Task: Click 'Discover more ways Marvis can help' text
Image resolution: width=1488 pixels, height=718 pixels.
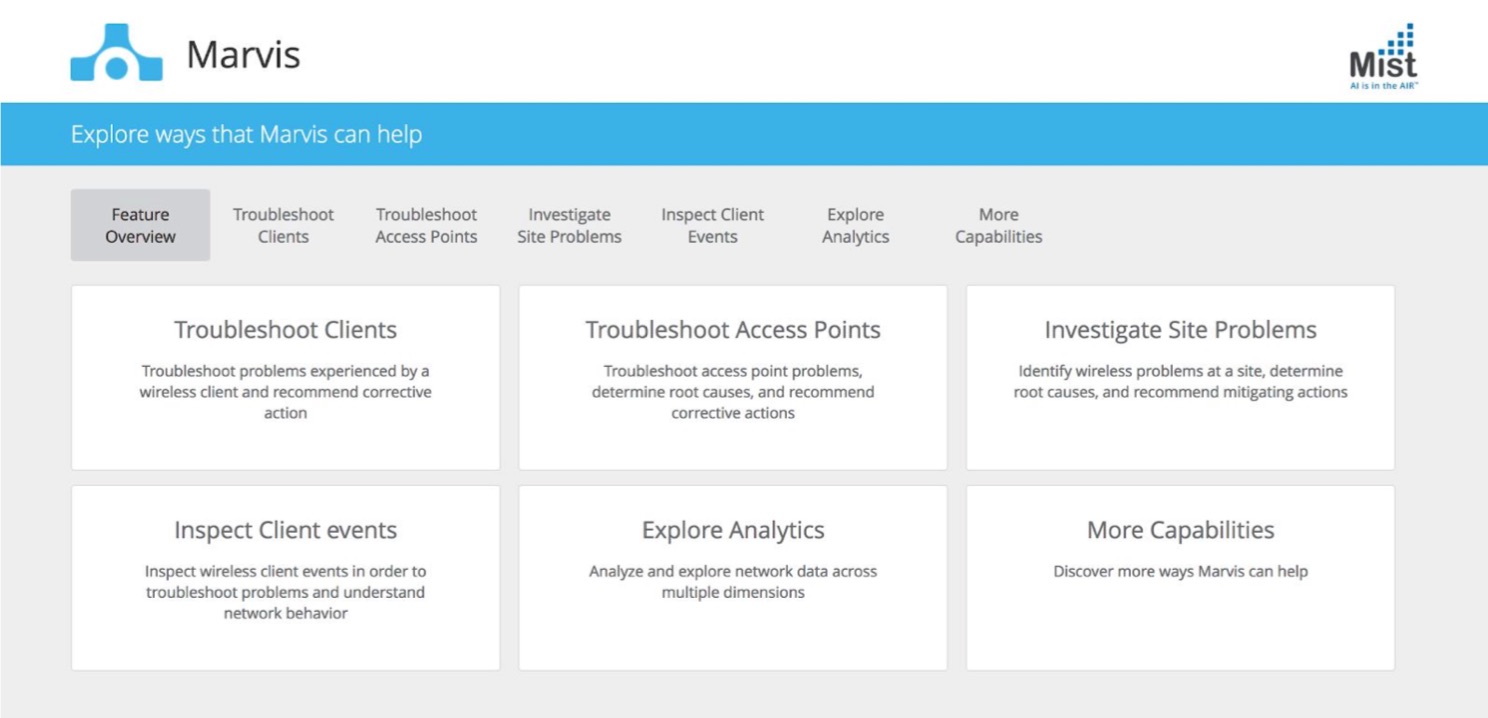Action: [x=1180, y=572]
